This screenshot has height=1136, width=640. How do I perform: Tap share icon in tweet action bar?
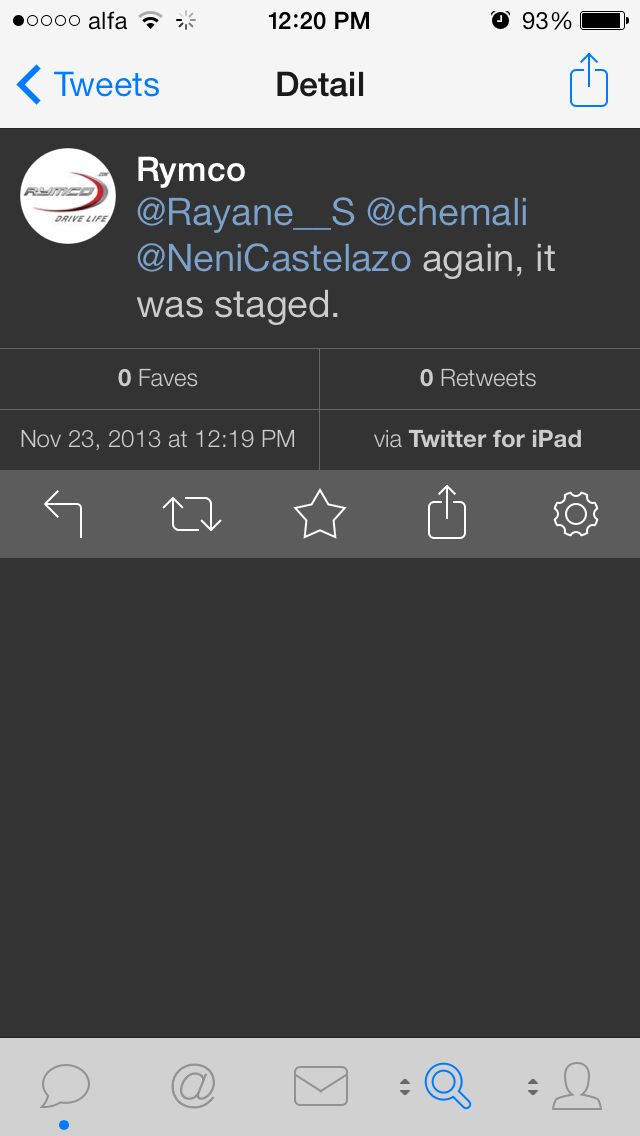[447, 514]
